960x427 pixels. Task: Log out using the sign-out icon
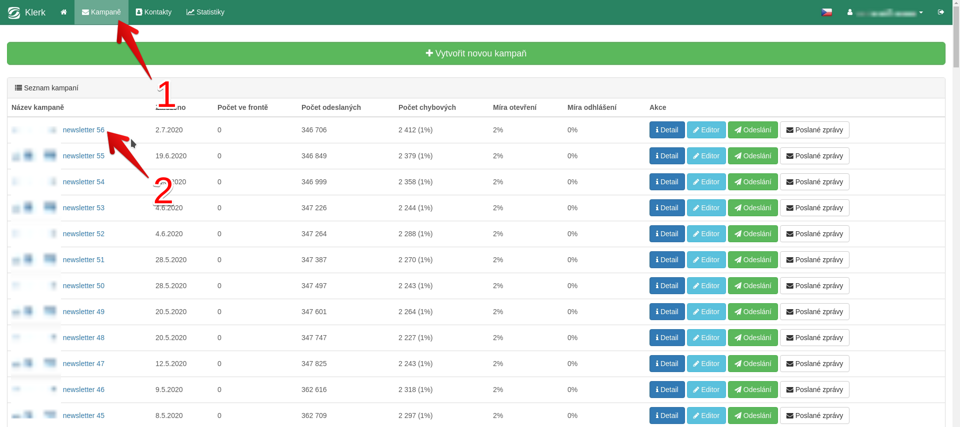coord(941,12)
